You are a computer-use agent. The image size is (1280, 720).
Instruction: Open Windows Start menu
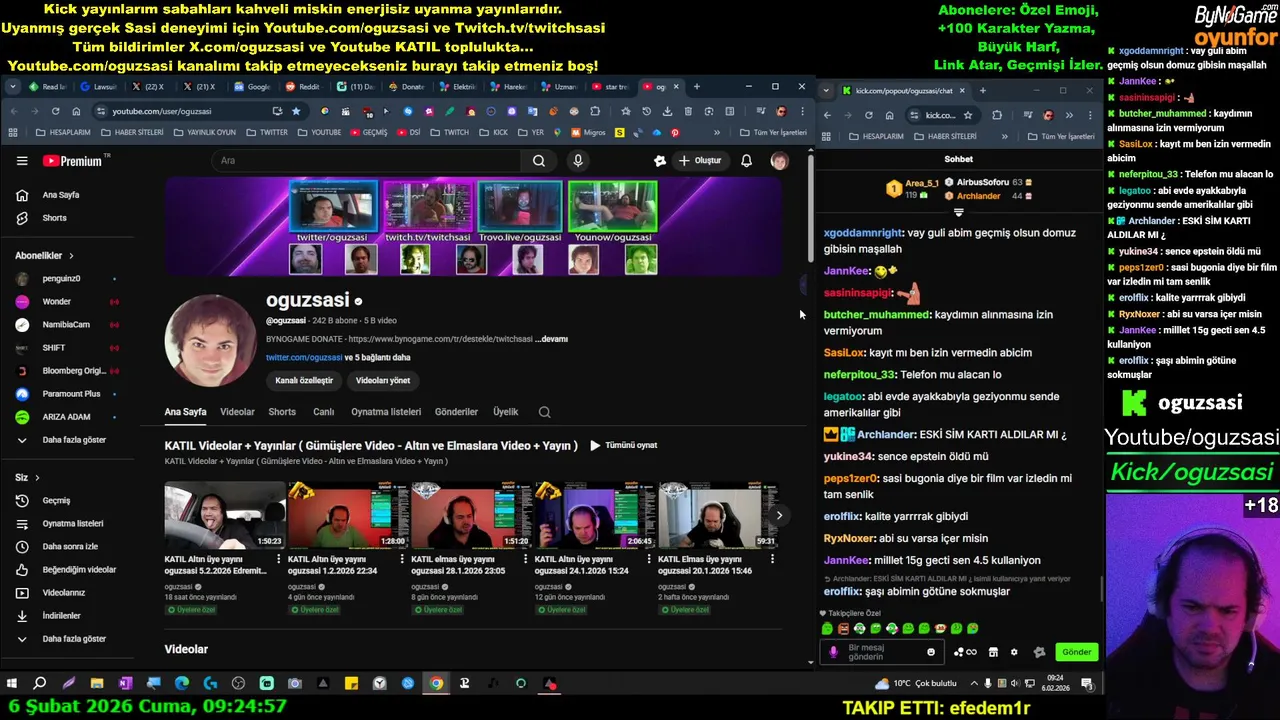[12, 684]
